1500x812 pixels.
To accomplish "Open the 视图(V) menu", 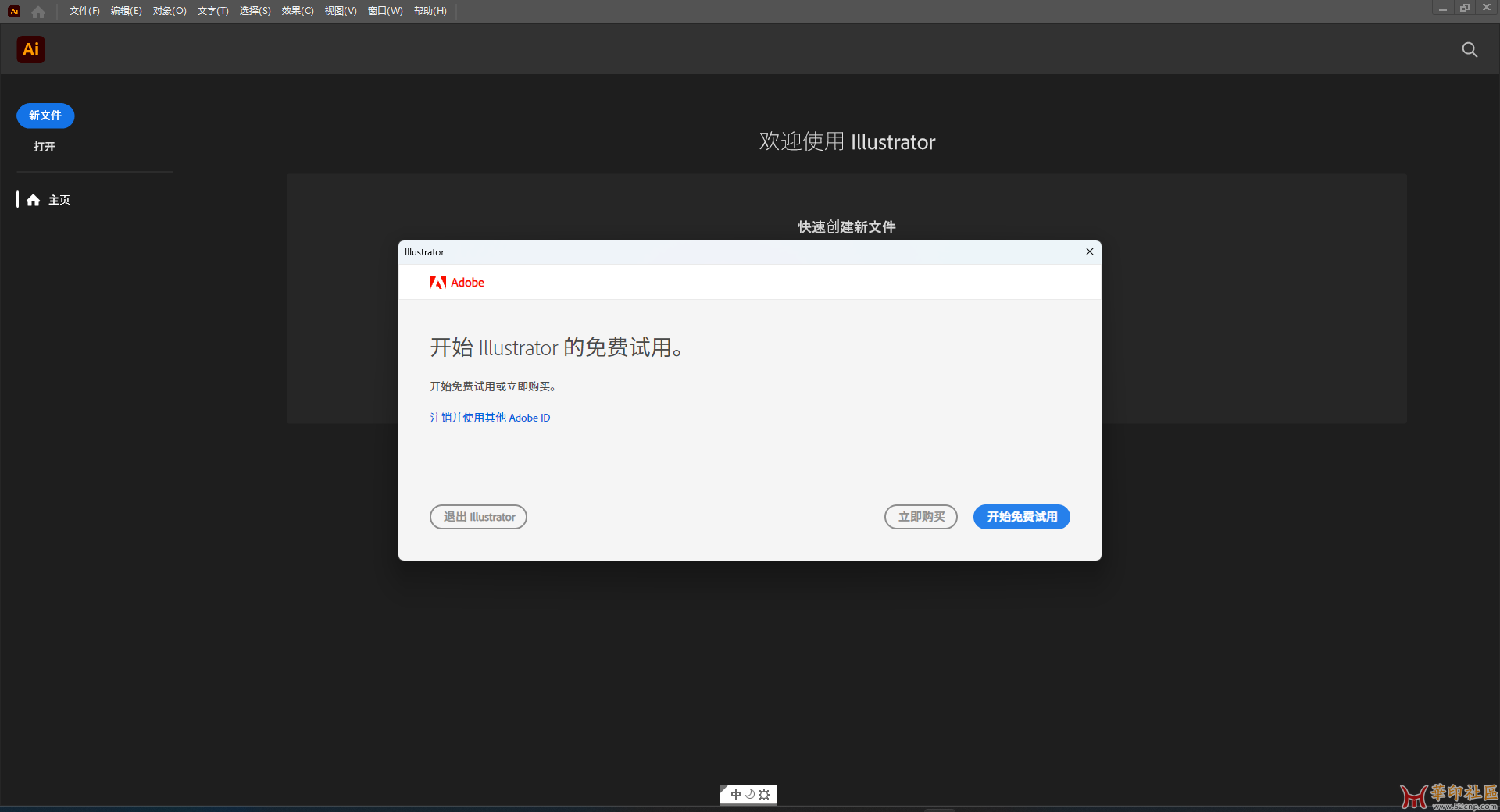I will 341,11.
